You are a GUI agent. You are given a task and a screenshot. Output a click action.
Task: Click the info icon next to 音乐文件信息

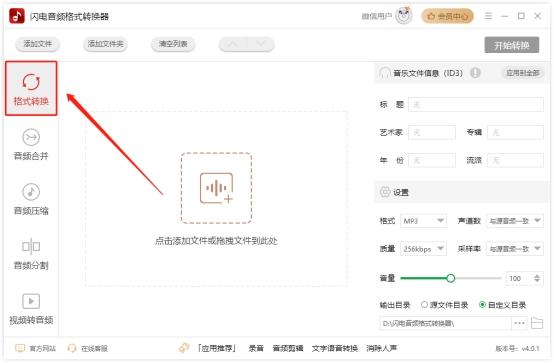pyautogui.click(x=475, y=73)
